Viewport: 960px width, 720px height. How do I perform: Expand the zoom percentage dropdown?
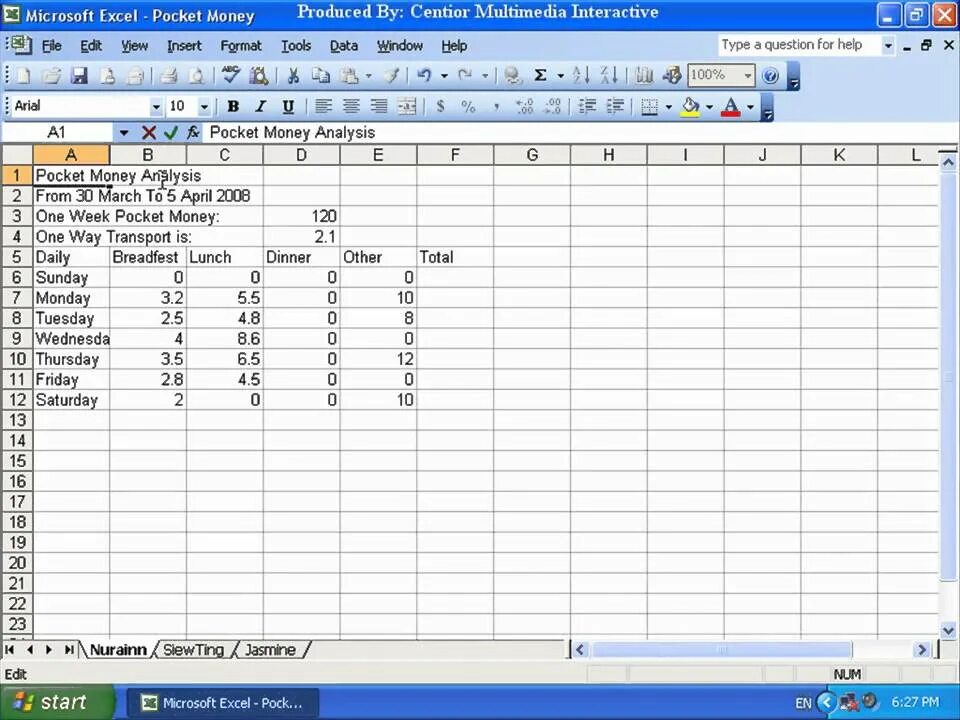pyautogui.click(x=748, y=75)
